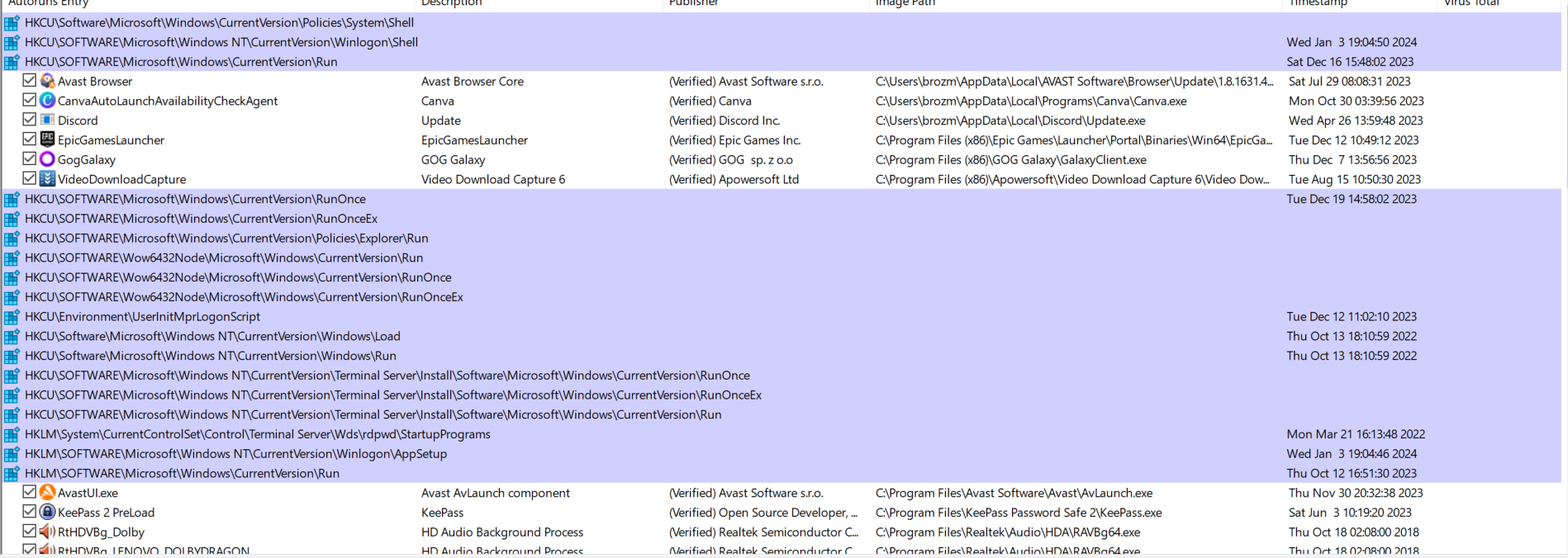
Task: Disable the Discord autorun checkbox
Action: pyautogui.click(x=29, y=120)
